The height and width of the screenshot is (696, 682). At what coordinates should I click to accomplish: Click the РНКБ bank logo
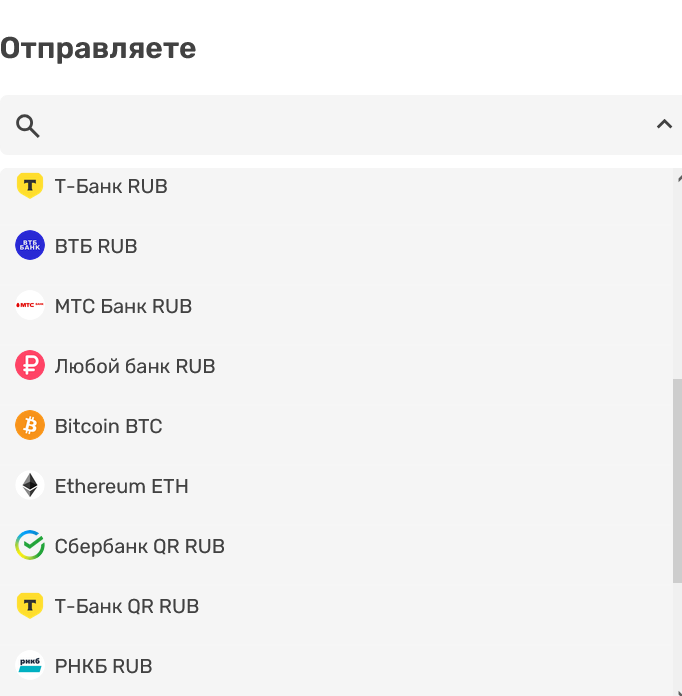coord(30,665)
